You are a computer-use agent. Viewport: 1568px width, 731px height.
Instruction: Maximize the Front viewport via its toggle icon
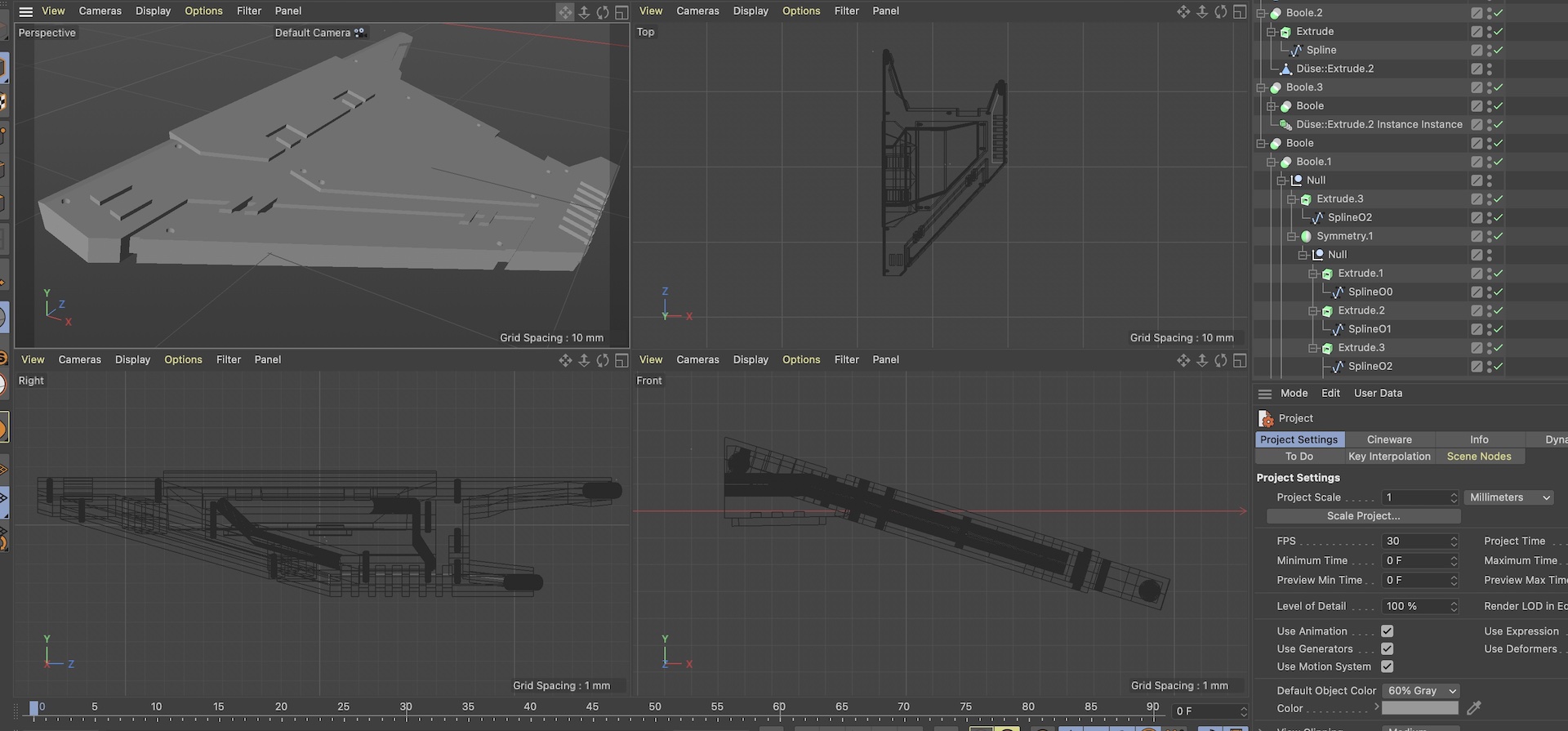pos(1240,360)
